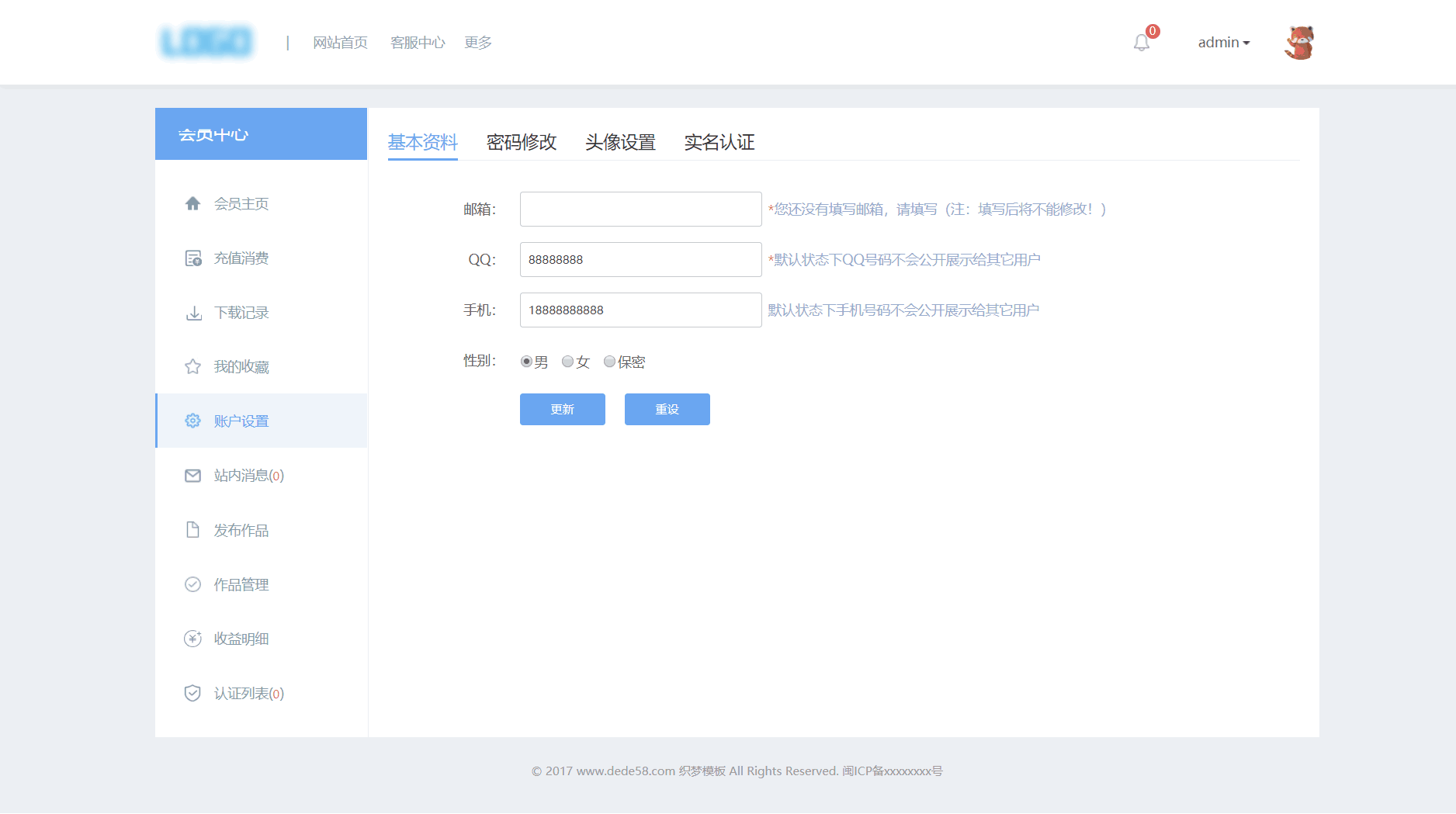Open the 更多 menu in header
This screenshot has width=1456, height=814.
478,43
